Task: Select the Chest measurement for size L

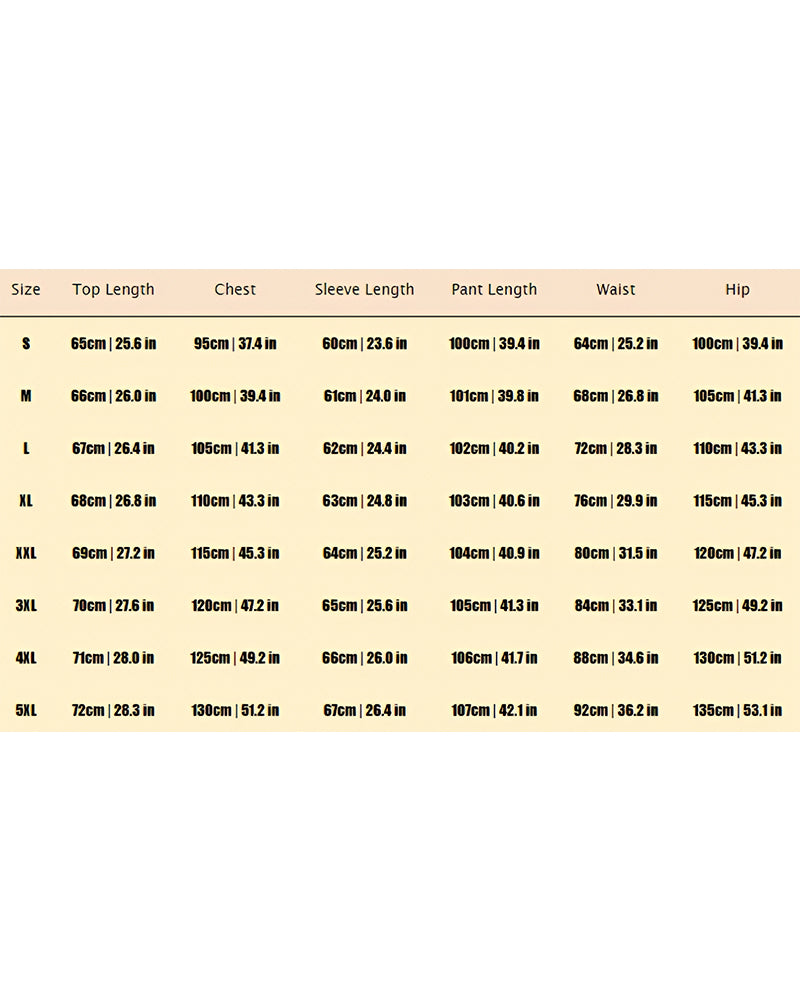Action: point(235,448)
